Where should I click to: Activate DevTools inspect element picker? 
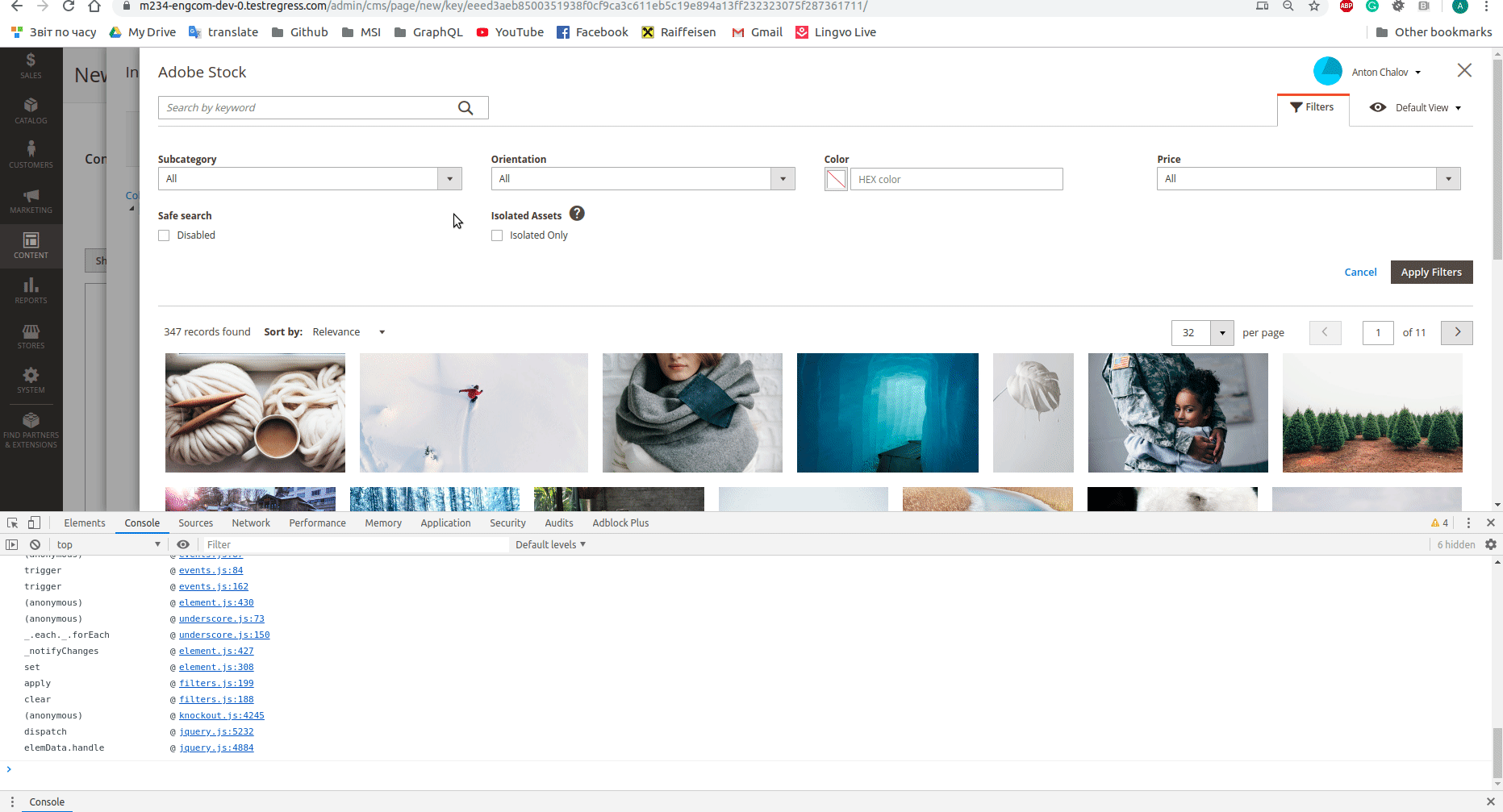pyautogui.click(x=13, y=523)
